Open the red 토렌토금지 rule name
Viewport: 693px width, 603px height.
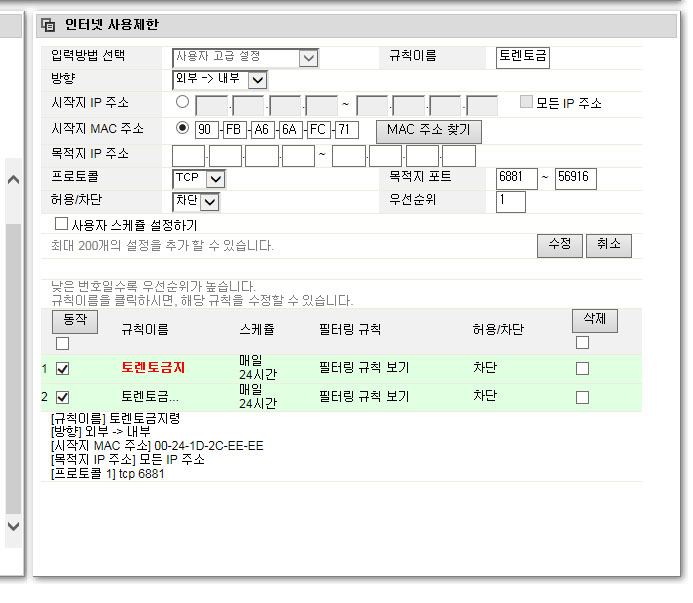point(153,367)
